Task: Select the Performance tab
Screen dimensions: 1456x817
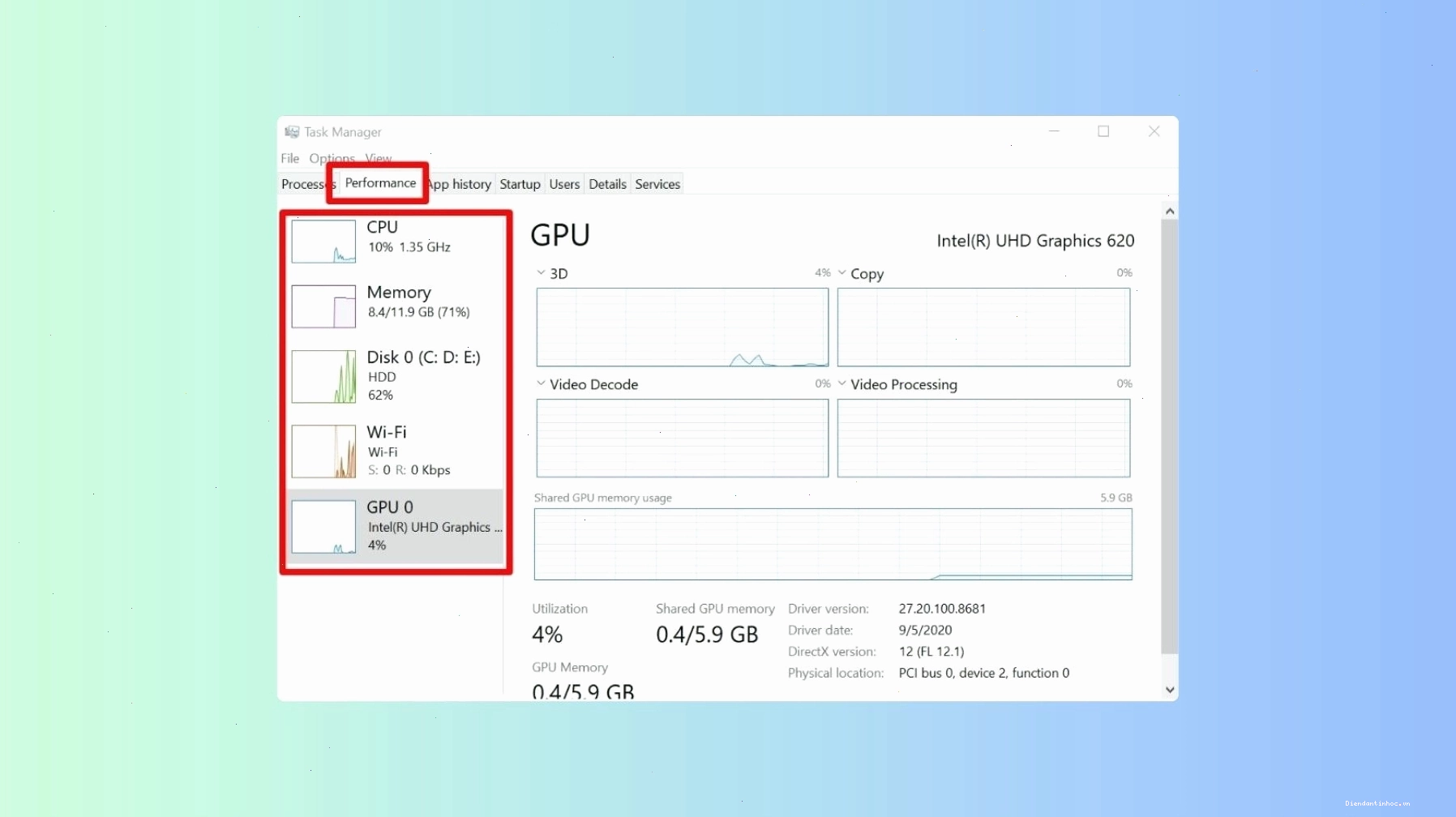Action: 380,183
